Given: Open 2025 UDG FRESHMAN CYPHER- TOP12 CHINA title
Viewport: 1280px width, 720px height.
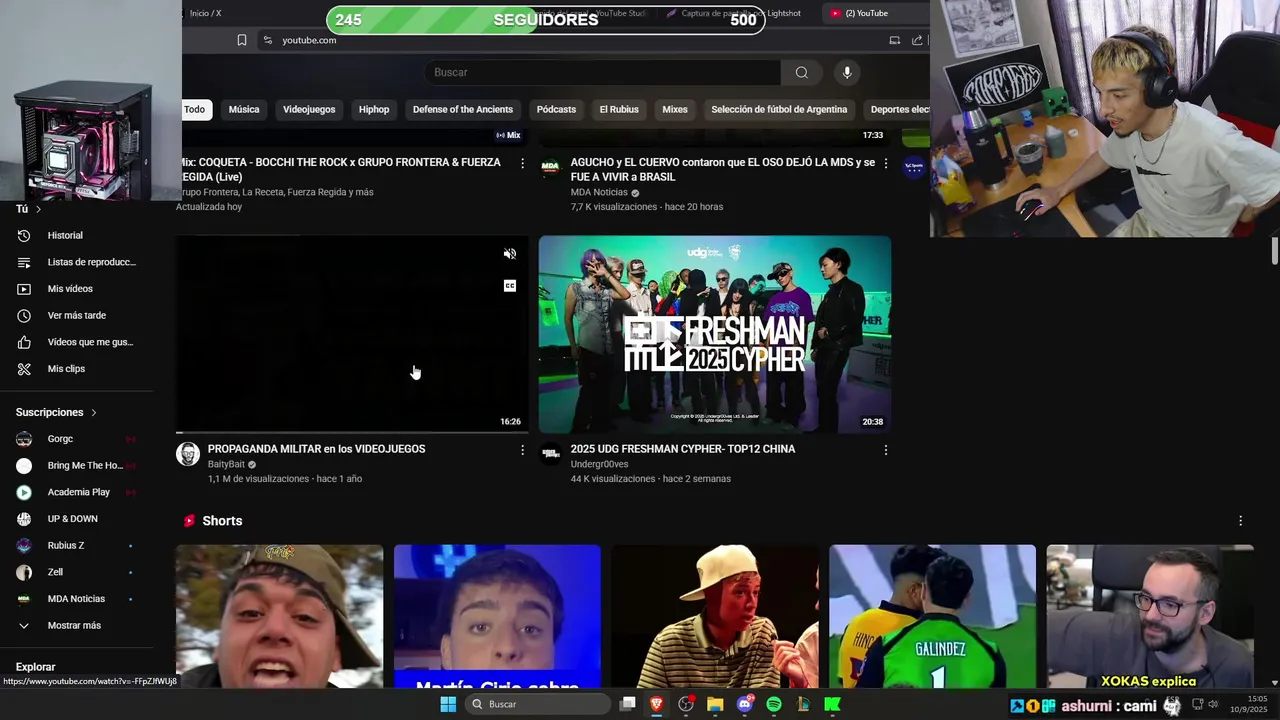Looking at the screenshot, I should coord(683,449).
